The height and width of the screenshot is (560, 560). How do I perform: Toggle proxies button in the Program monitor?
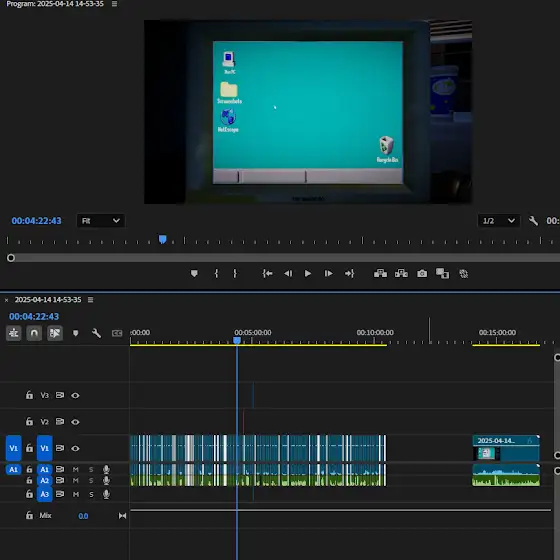coord(463,274)
